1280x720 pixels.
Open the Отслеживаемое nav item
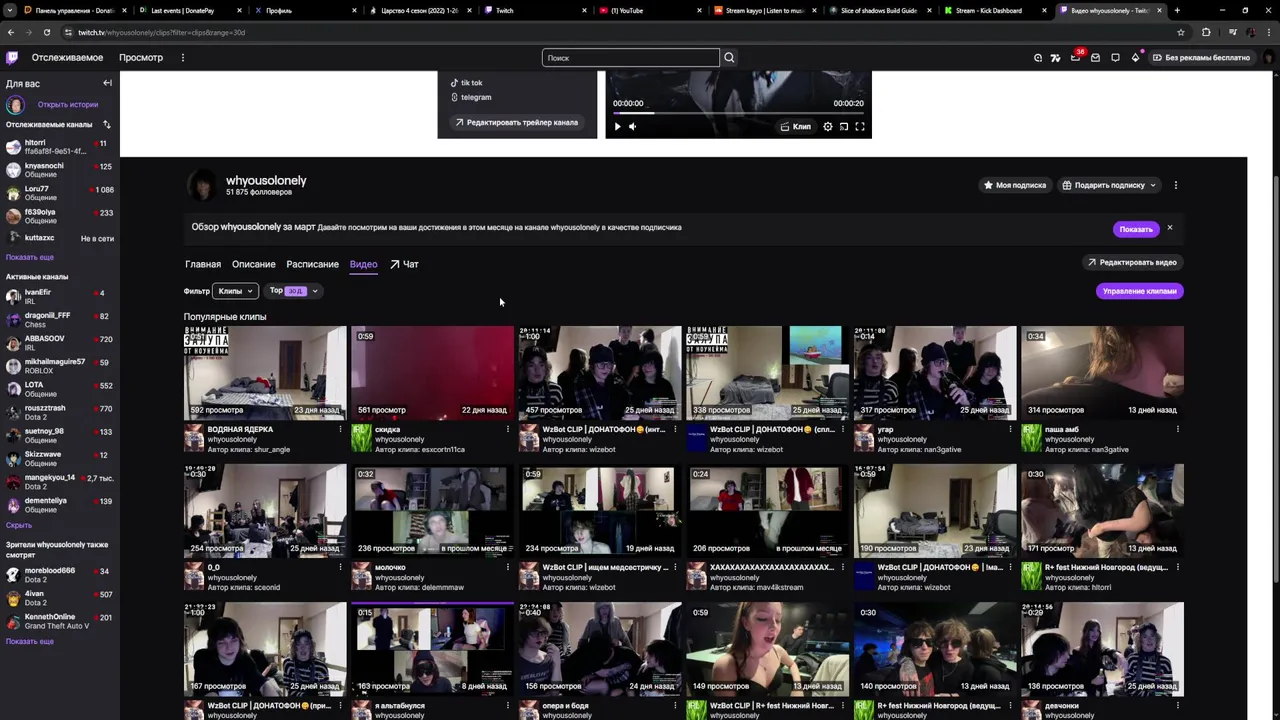67,58
